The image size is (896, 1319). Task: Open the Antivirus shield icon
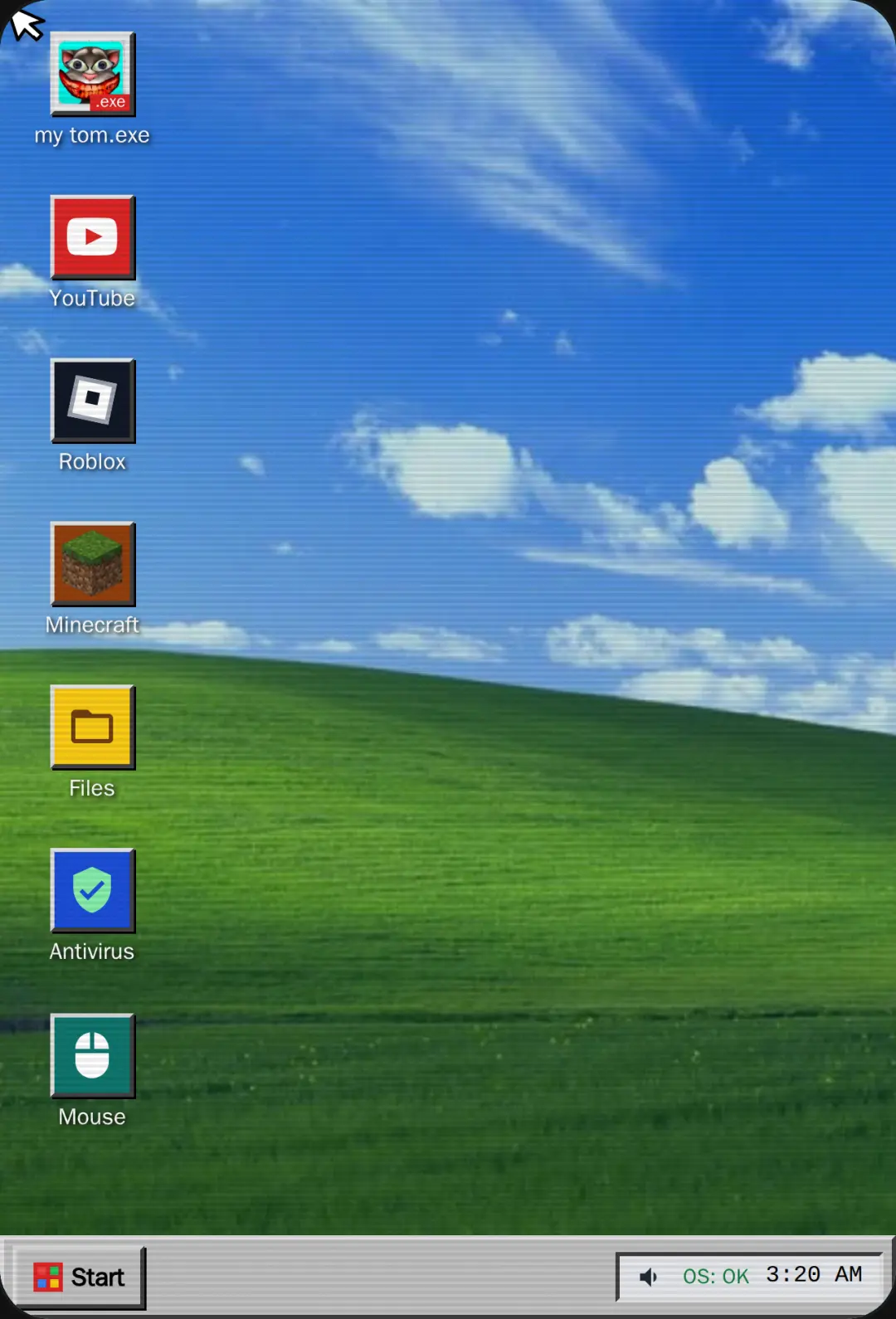tap(92, 892)
